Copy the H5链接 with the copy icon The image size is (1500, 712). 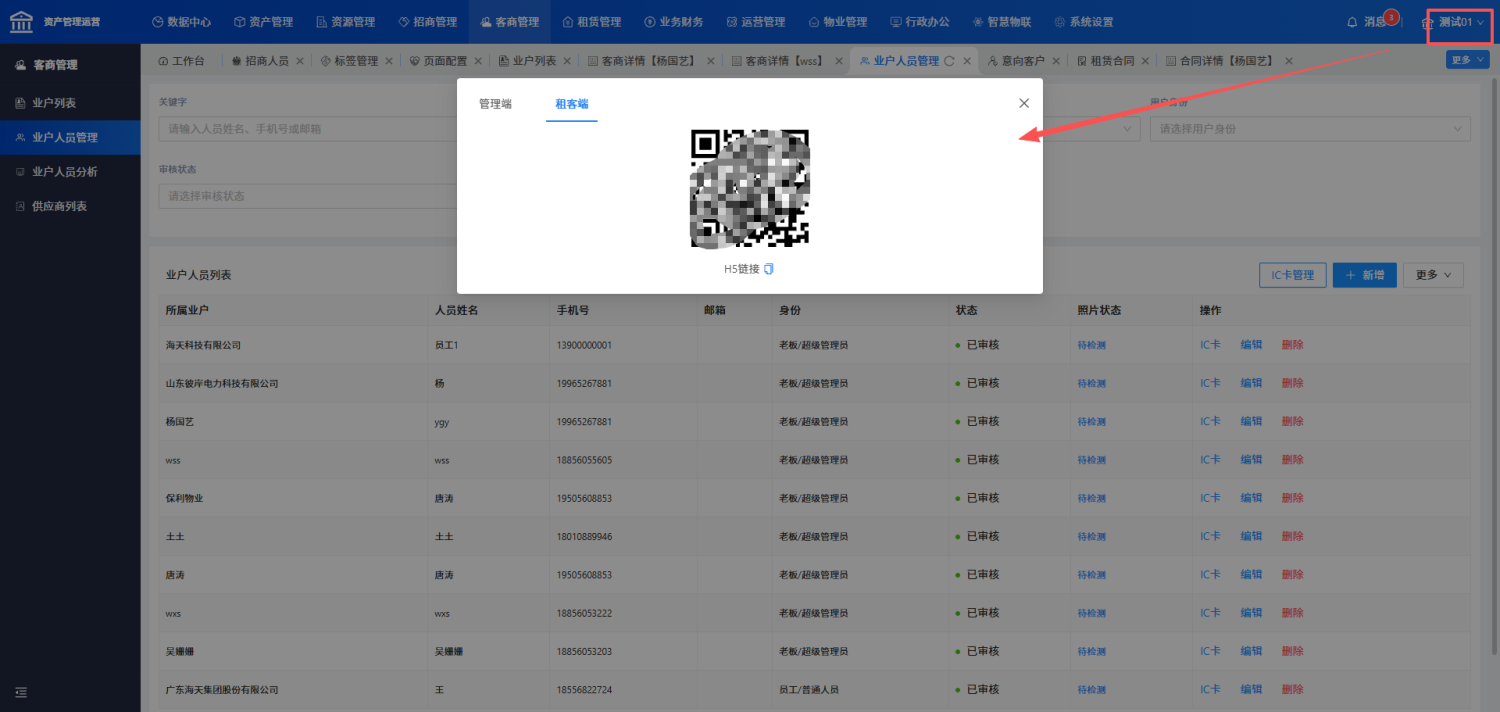(x=769, y=269)
